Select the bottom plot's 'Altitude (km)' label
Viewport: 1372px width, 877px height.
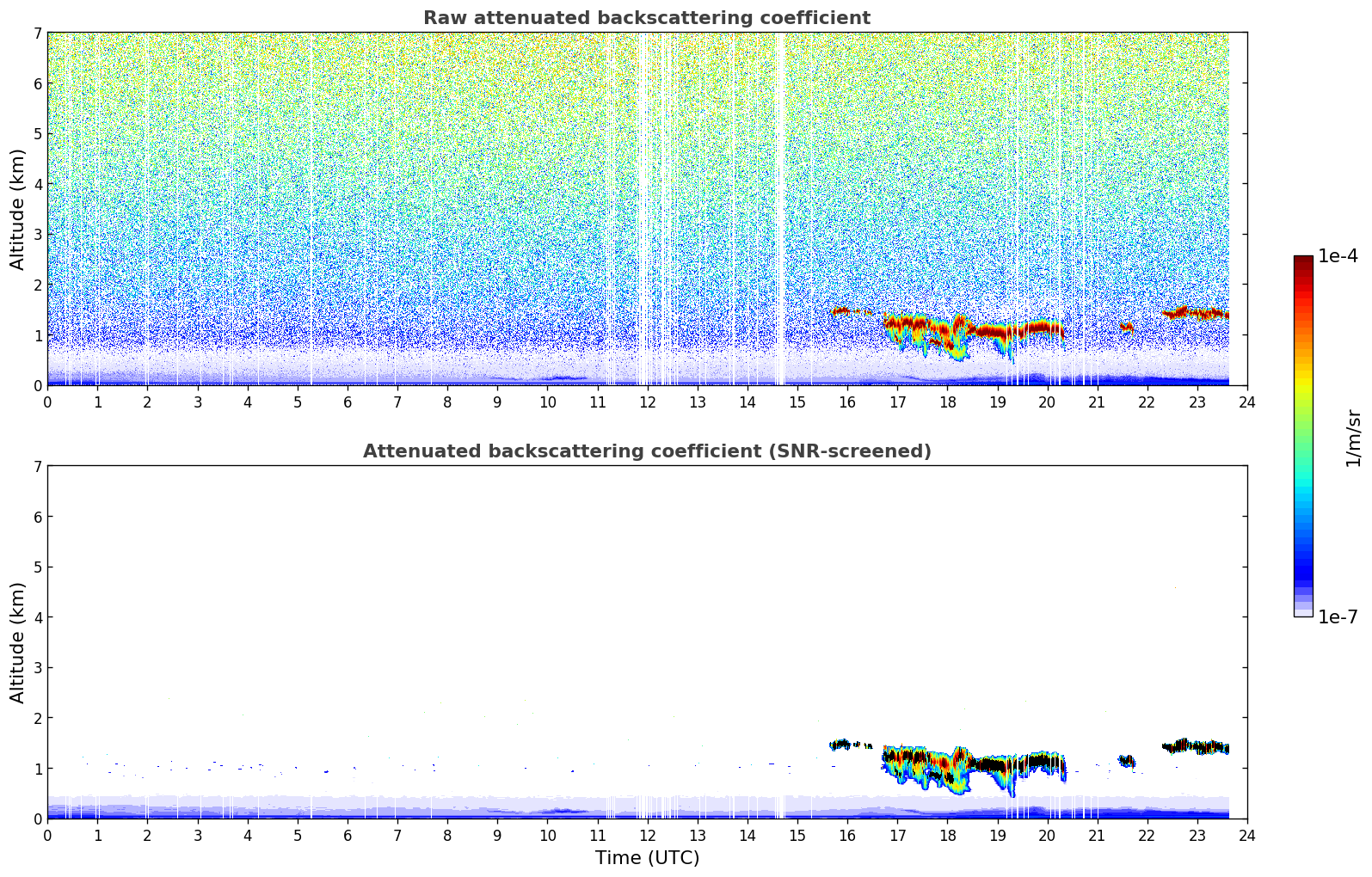18,642
